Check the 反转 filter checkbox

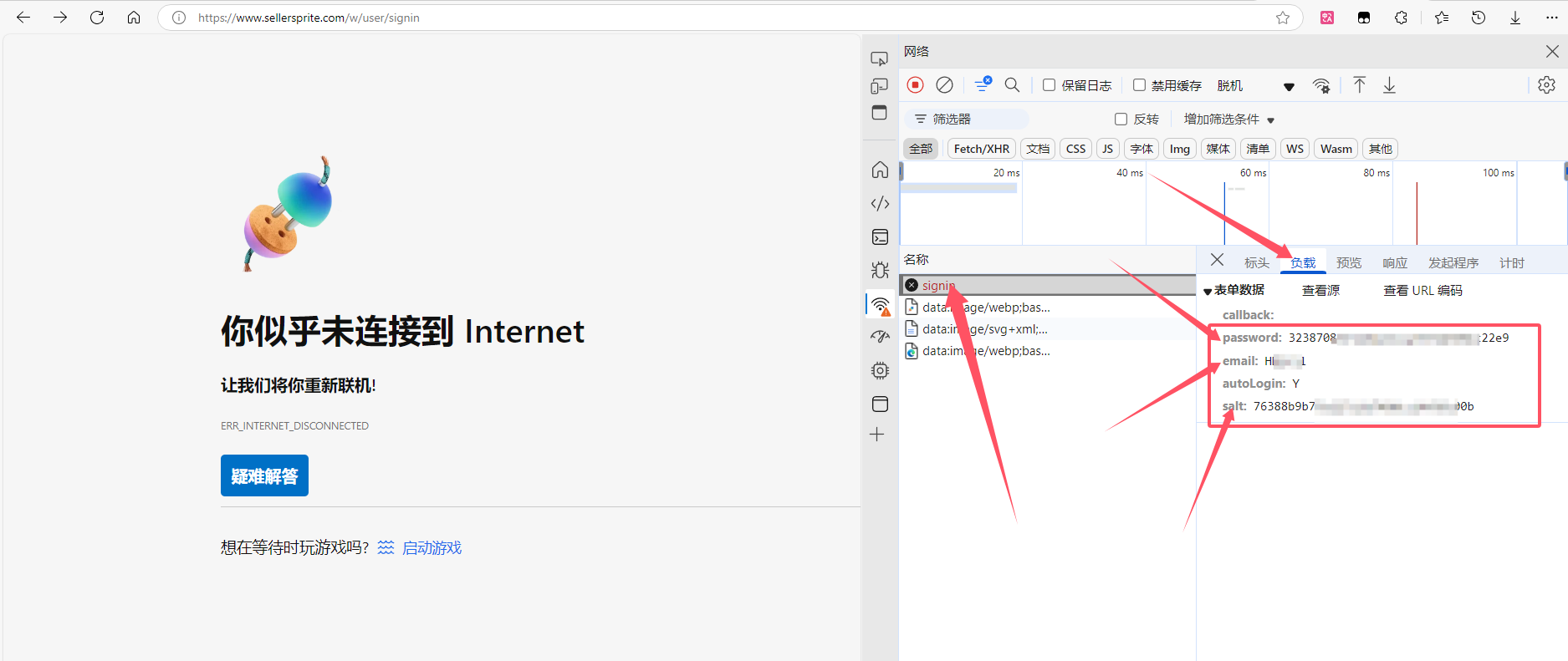[1121, 119]
